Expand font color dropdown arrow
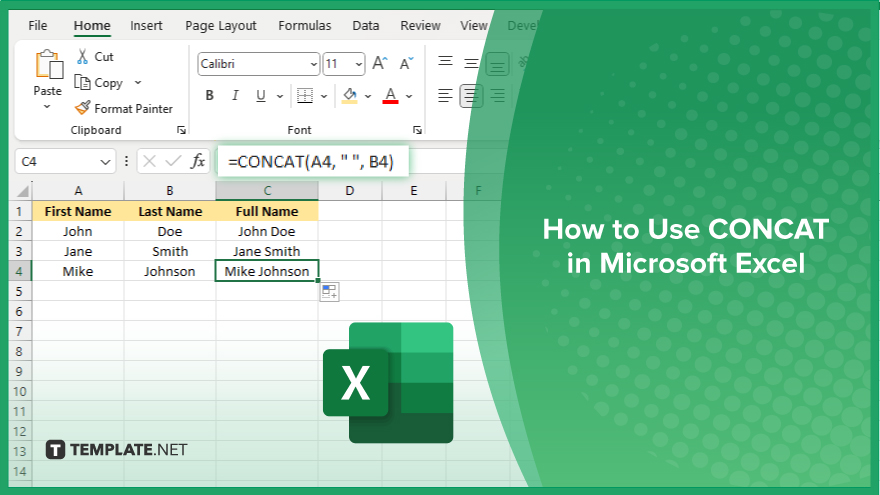The height and width of the screenshot is (495, 880). coord(409,97)
